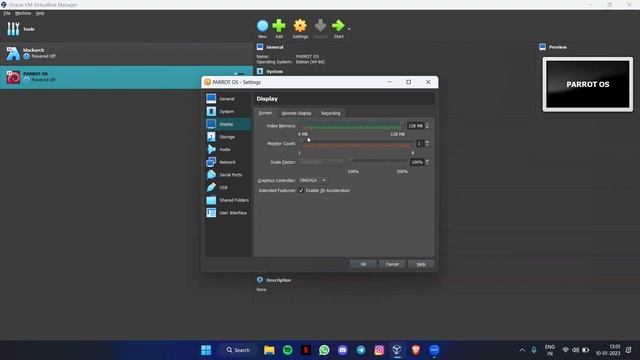Screen dimensions: 640x360
Task: Click the Video Memory spinner arrows
Action: pyautogui.click(x=427, y=126)
